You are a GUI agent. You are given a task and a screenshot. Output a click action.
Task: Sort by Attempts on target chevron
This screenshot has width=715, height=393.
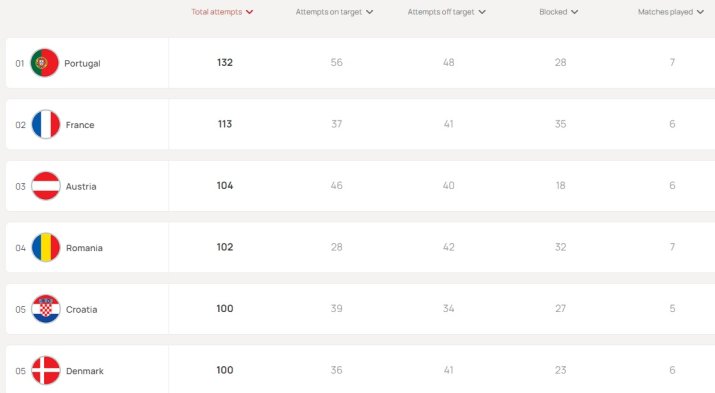(x=369, y=12)
